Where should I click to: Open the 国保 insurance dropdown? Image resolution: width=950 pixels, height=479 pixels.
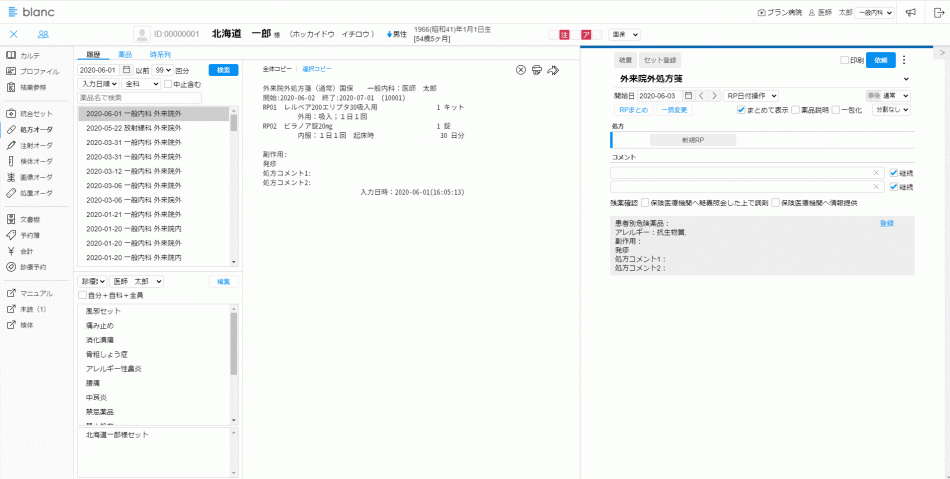(x=624, y=35)
